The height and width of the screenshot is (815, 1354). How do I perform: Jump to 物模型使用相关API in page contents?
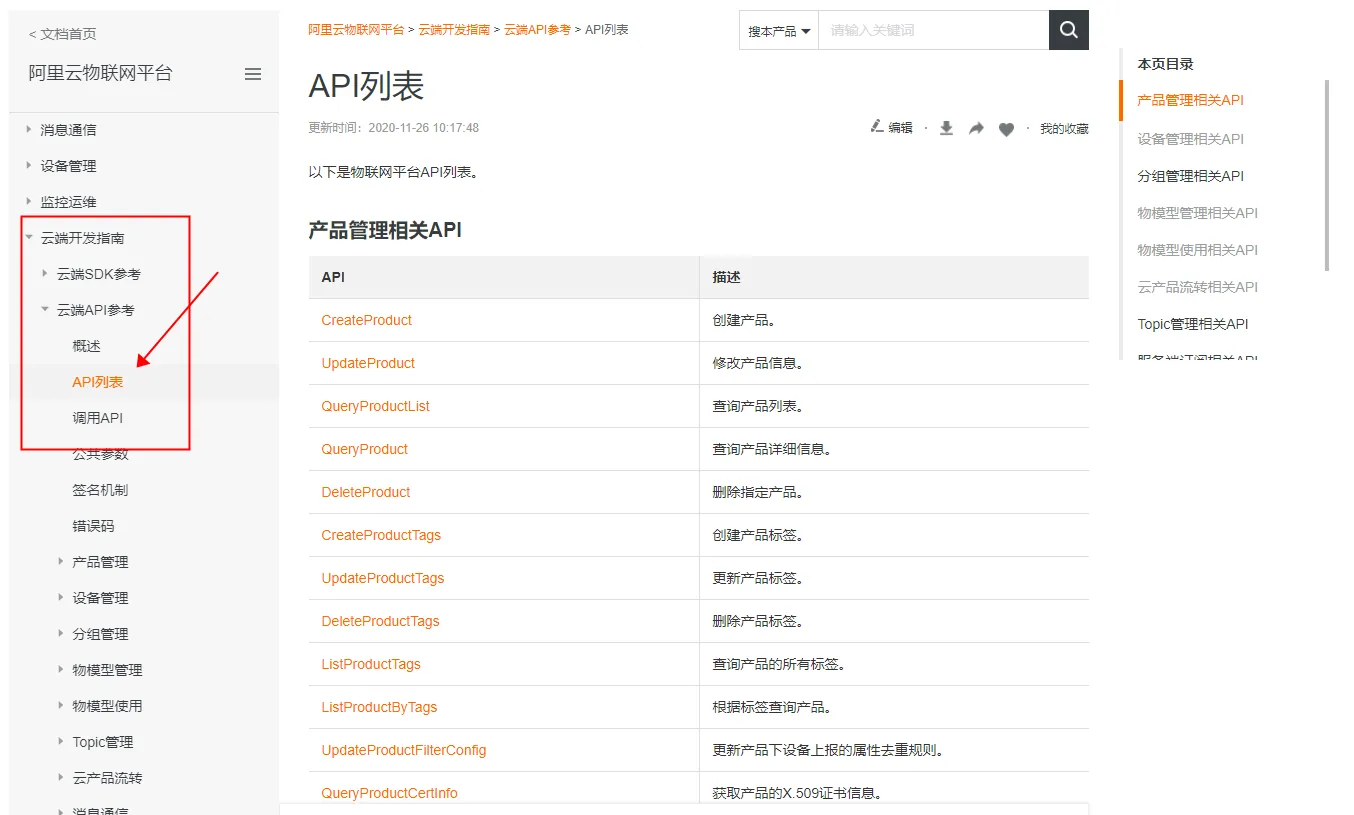1198,250
